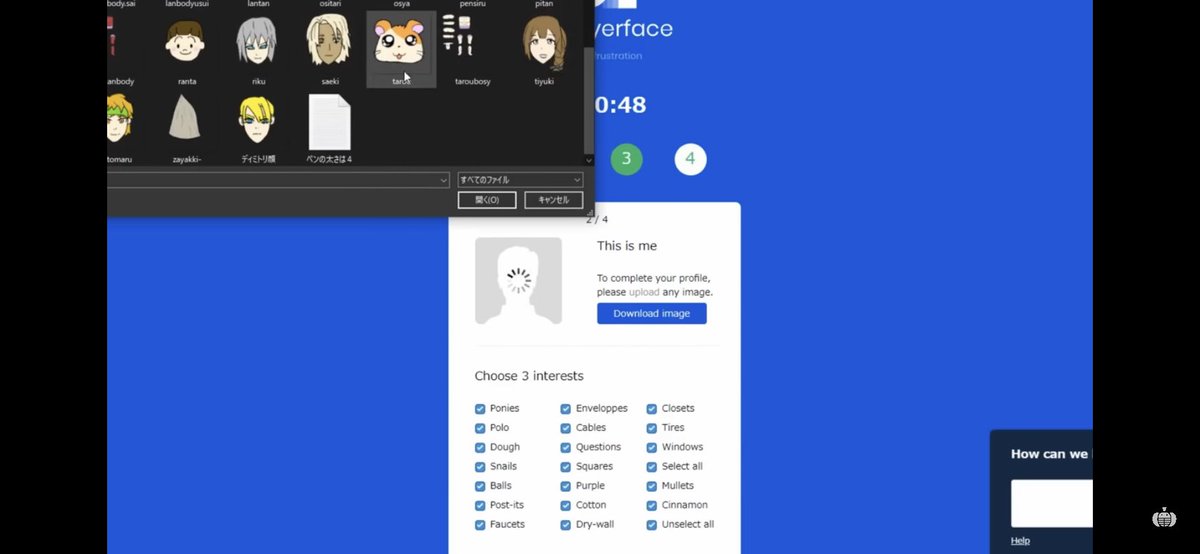The width and height of the screenshot is (1200, 554).
Task: Click the 開く(O) open button
Action: tap(487, 200)
